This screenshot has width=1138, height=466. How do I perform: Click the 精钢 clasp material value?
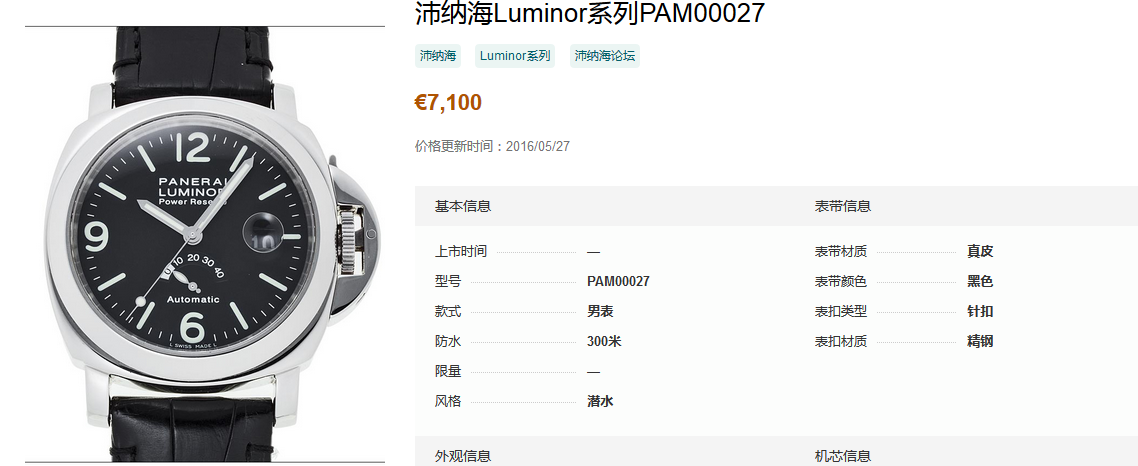980,341
